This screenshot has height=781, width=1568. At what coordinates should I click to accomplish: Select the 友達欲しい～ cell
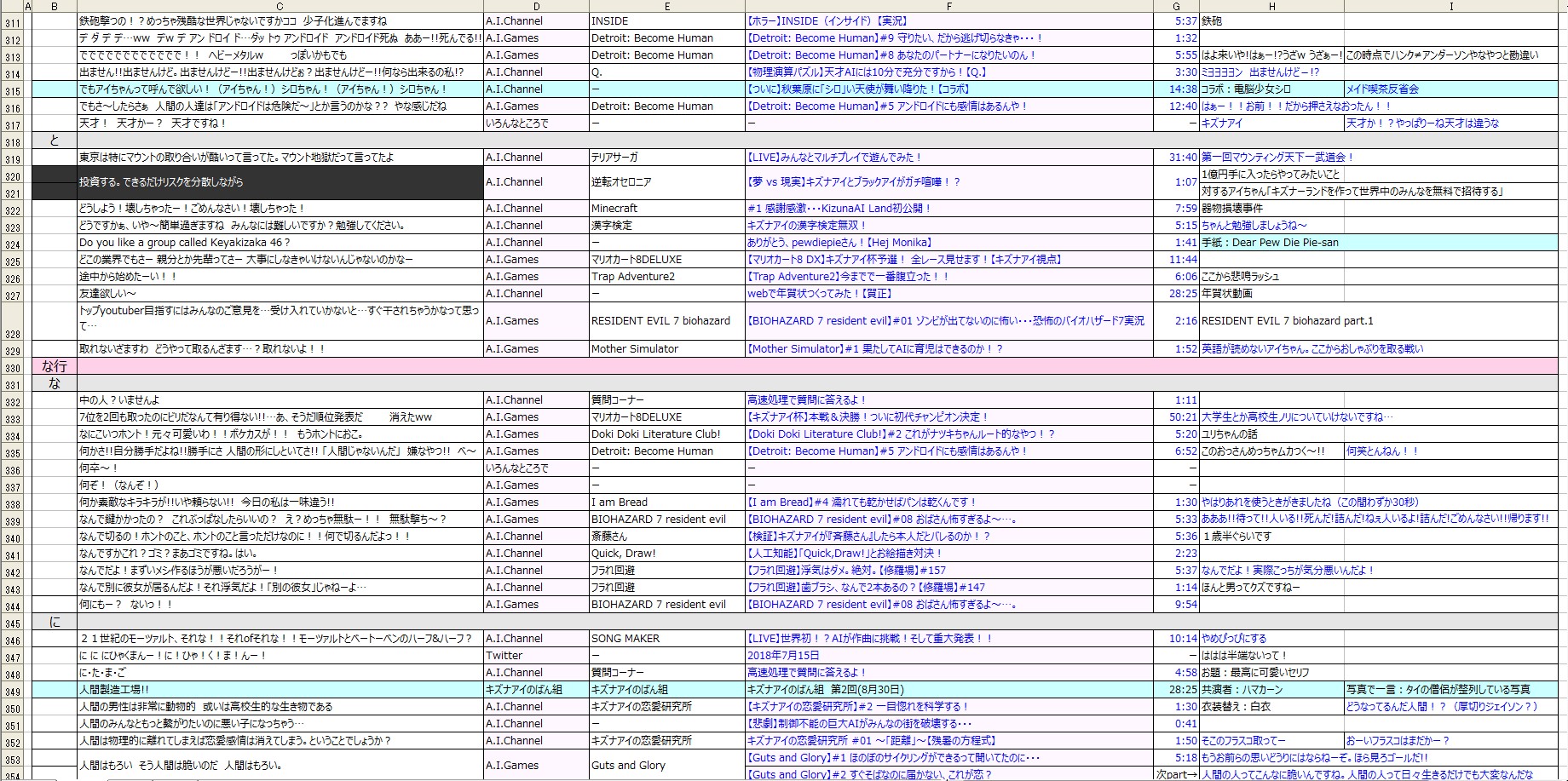pos(280,293)
